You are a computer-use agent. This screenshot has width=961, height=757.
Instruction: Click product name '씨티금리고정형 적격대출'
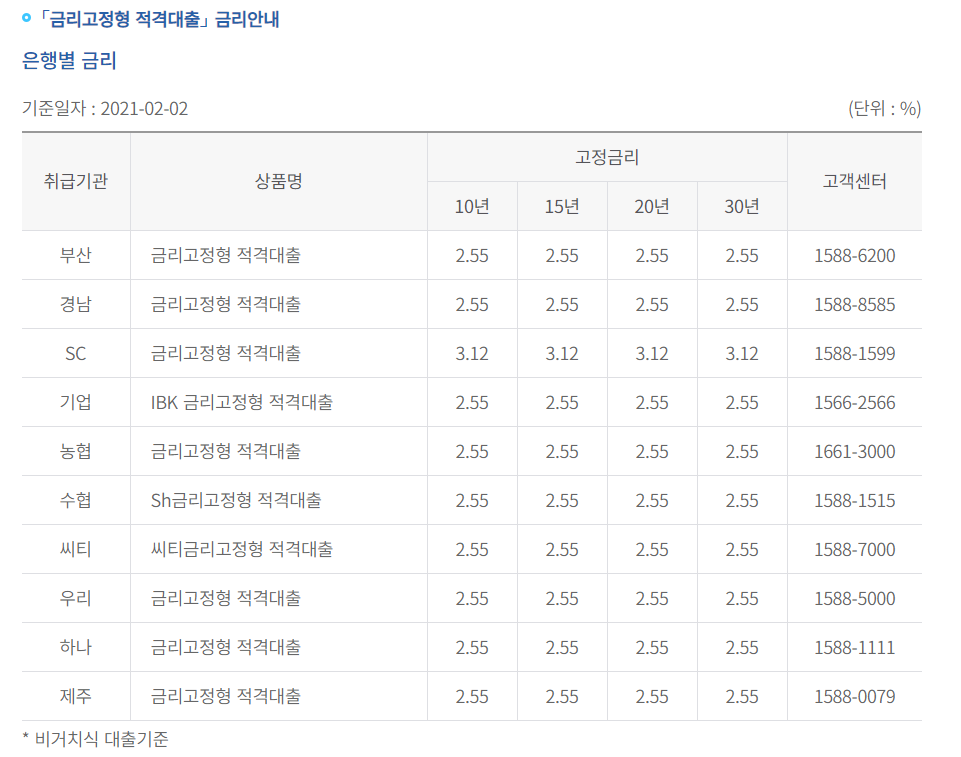coord(241,549)
